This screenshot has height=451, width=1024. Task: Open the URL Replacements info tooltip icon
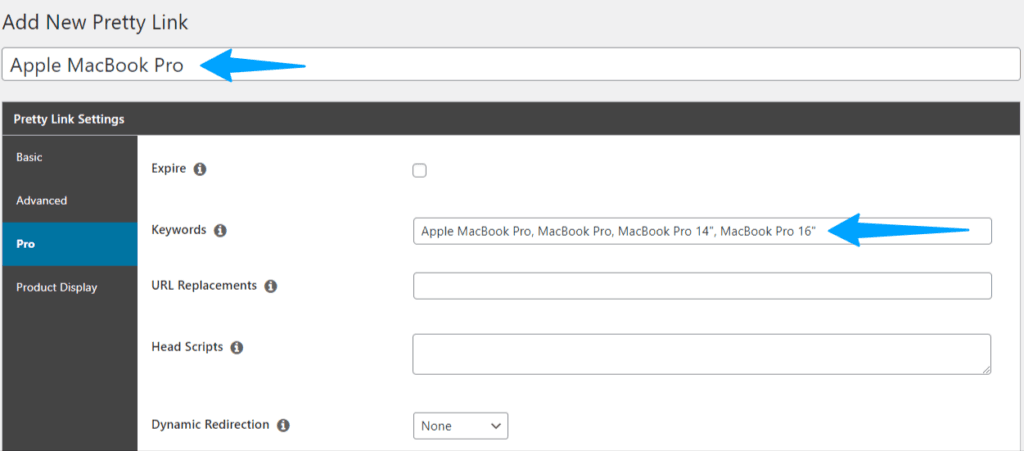coord(271,286)
